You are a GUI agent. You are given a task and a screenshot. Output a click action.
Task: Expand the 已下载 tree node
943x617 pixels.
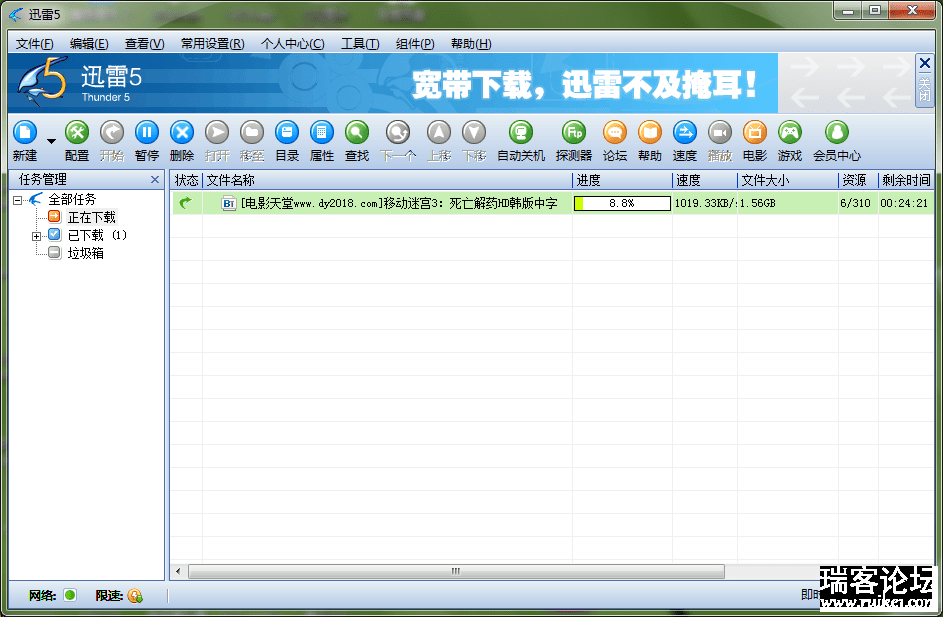coord(36,236)
